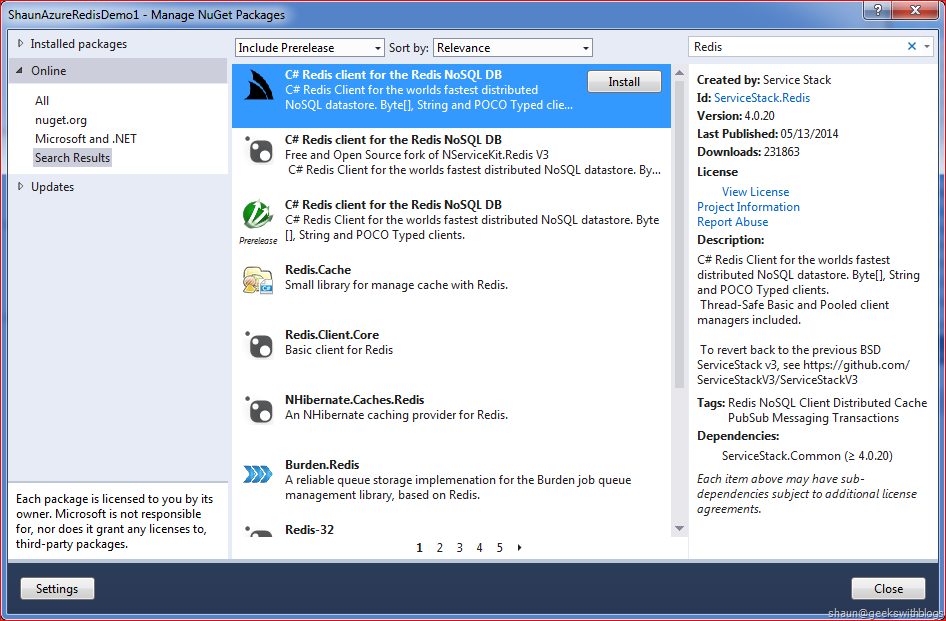Select the nuget.org package source

[x=61, y=120]
